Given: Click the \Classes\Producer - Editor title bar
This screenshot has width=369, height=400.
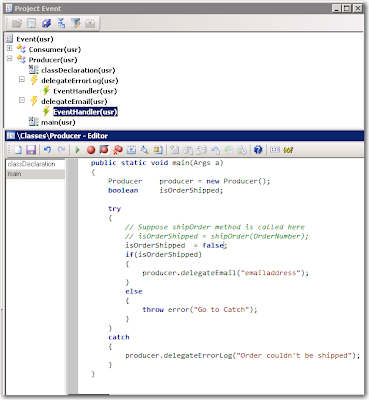Looking at the screenshot, I should [x=184, y=136].
